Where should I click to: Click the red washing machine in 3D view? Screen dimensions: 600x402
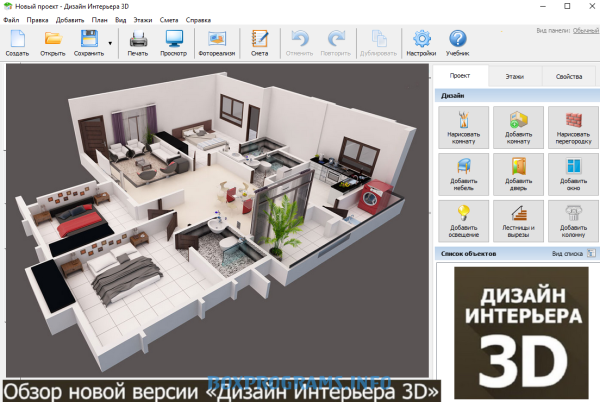374,197
